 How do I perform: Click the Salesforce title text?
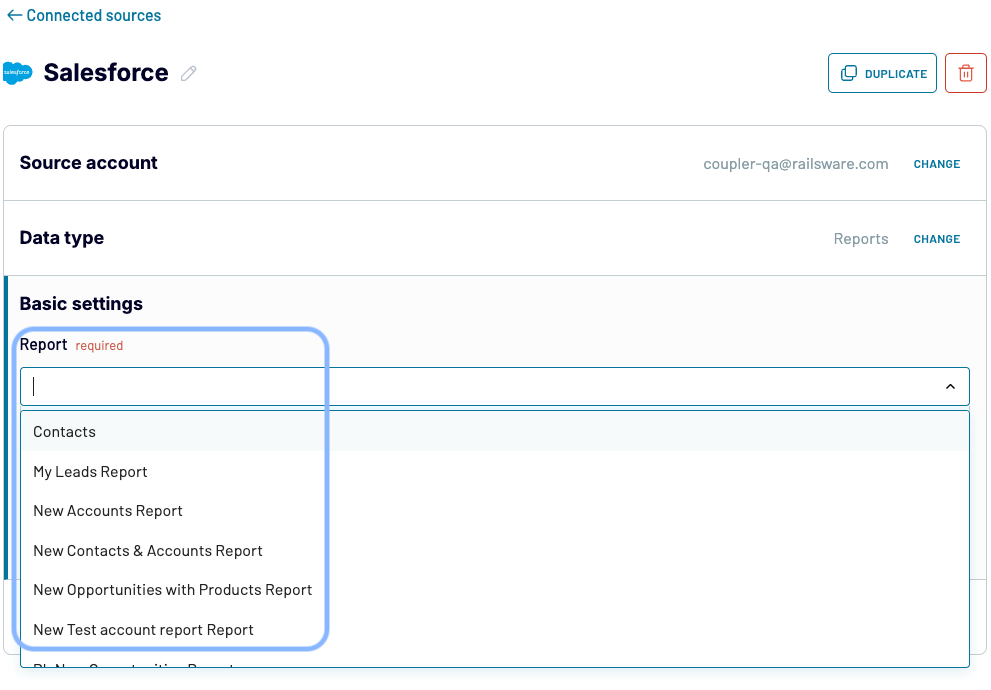point(106,73)
